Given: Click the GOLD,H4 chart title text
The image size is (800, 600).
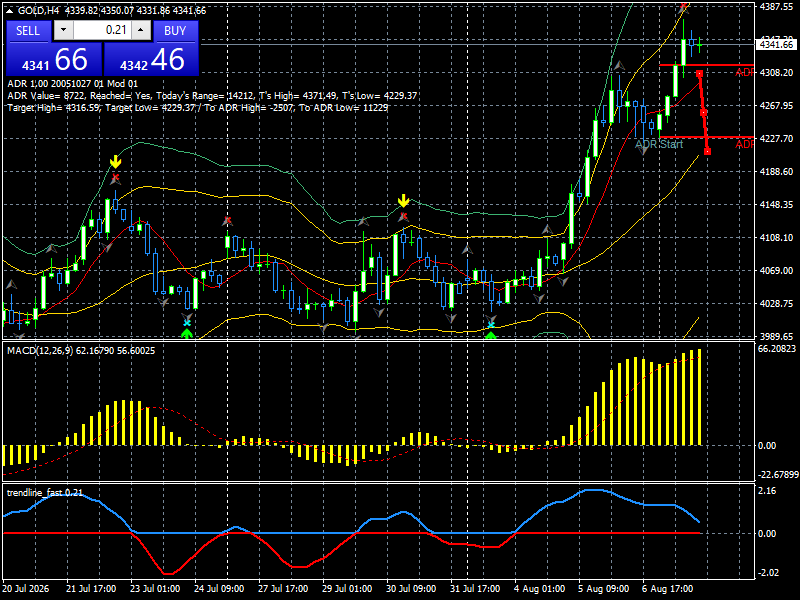Looking at the screenshot, I should click(38, 10).
